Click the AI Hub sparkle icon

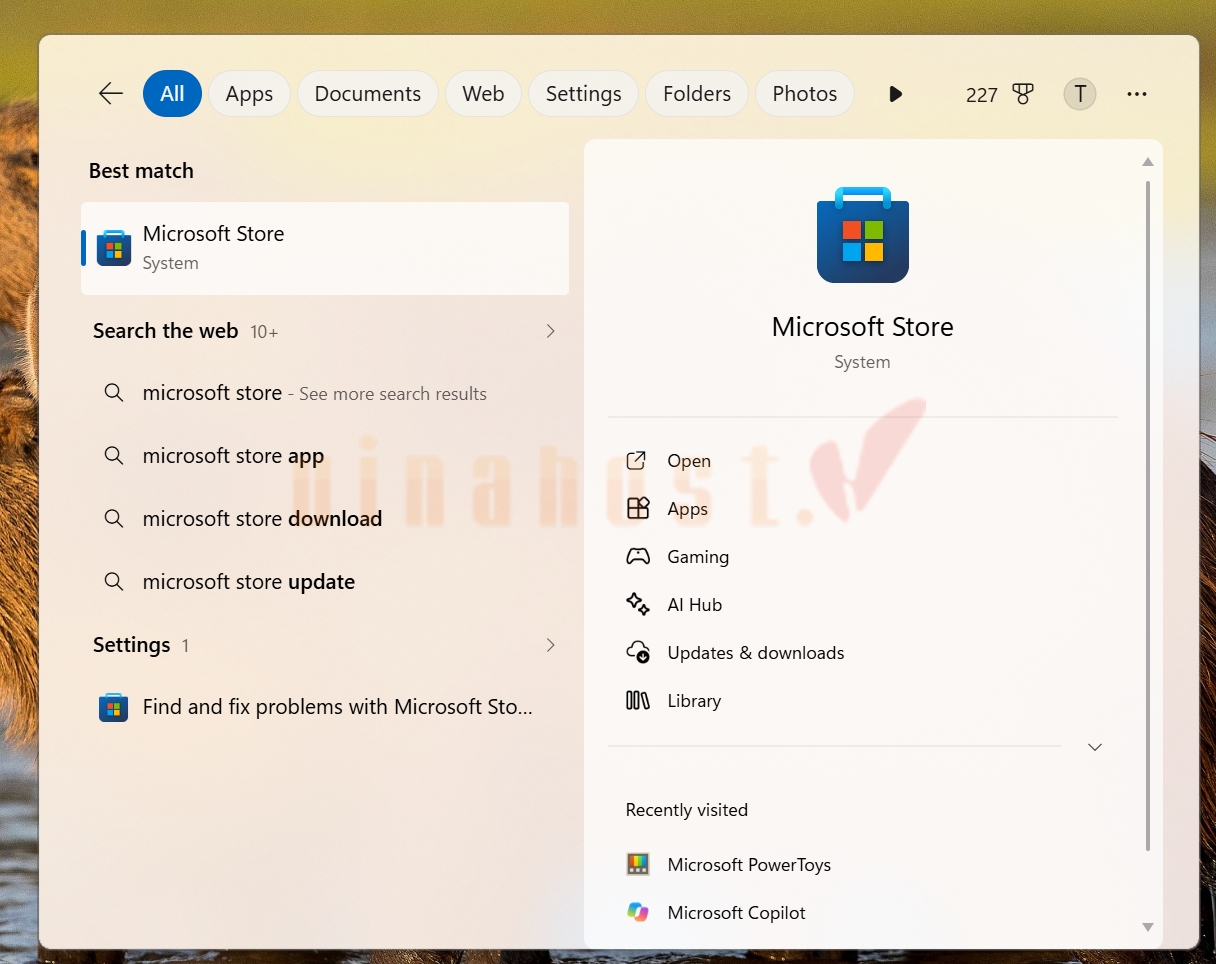pyautogui.click(x=638, y=604)
